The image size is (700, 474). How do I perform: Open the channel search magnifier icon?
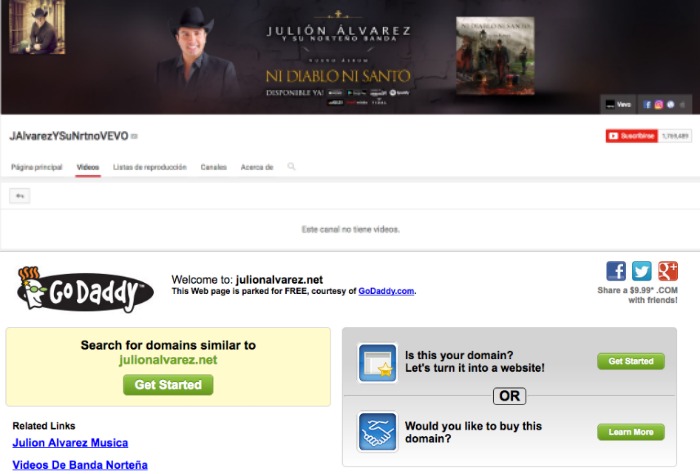(x=291, y=167)
